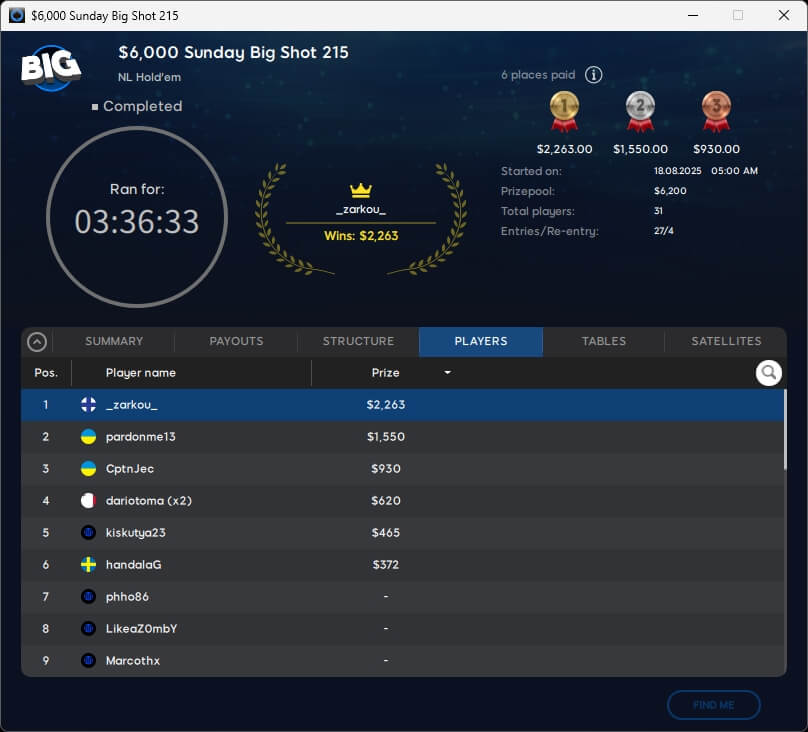Image resolution: width=808 pixels, height=732 pixels.
Task: Click the gold first place medal
Action: pos(564,111)
